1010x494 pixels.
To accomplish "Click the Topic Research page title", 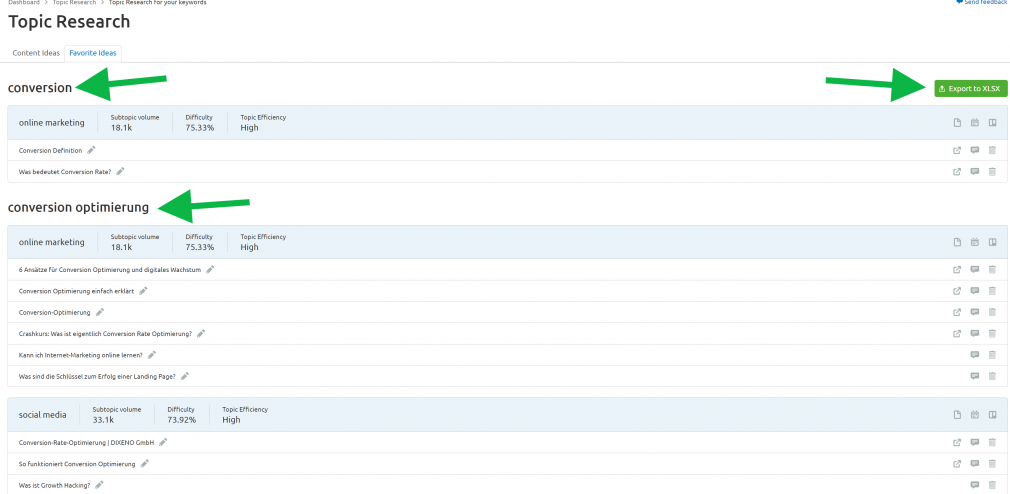I will pos(69,22).
